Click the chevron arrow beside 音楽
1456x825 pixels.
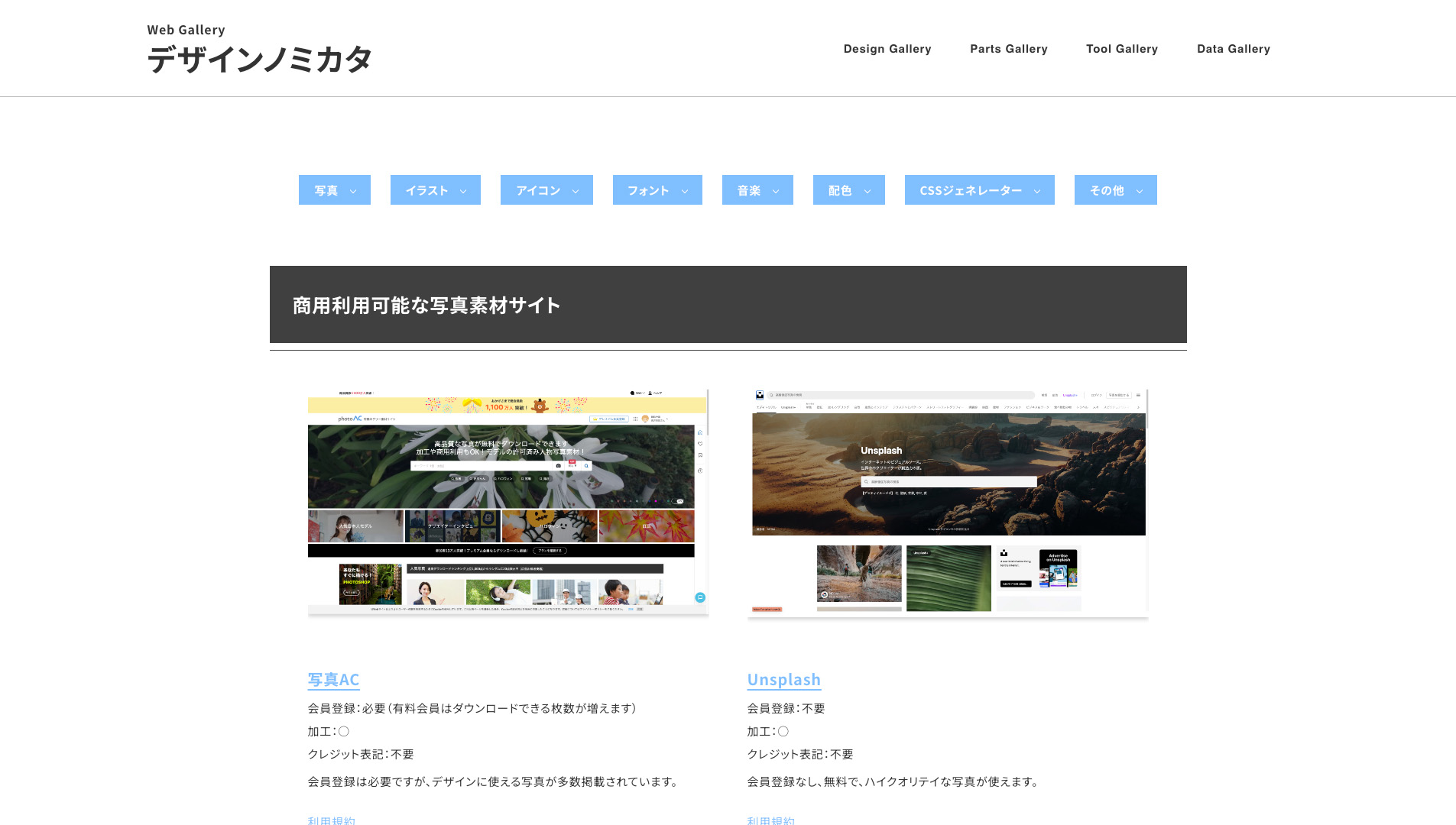pos(776,191)
